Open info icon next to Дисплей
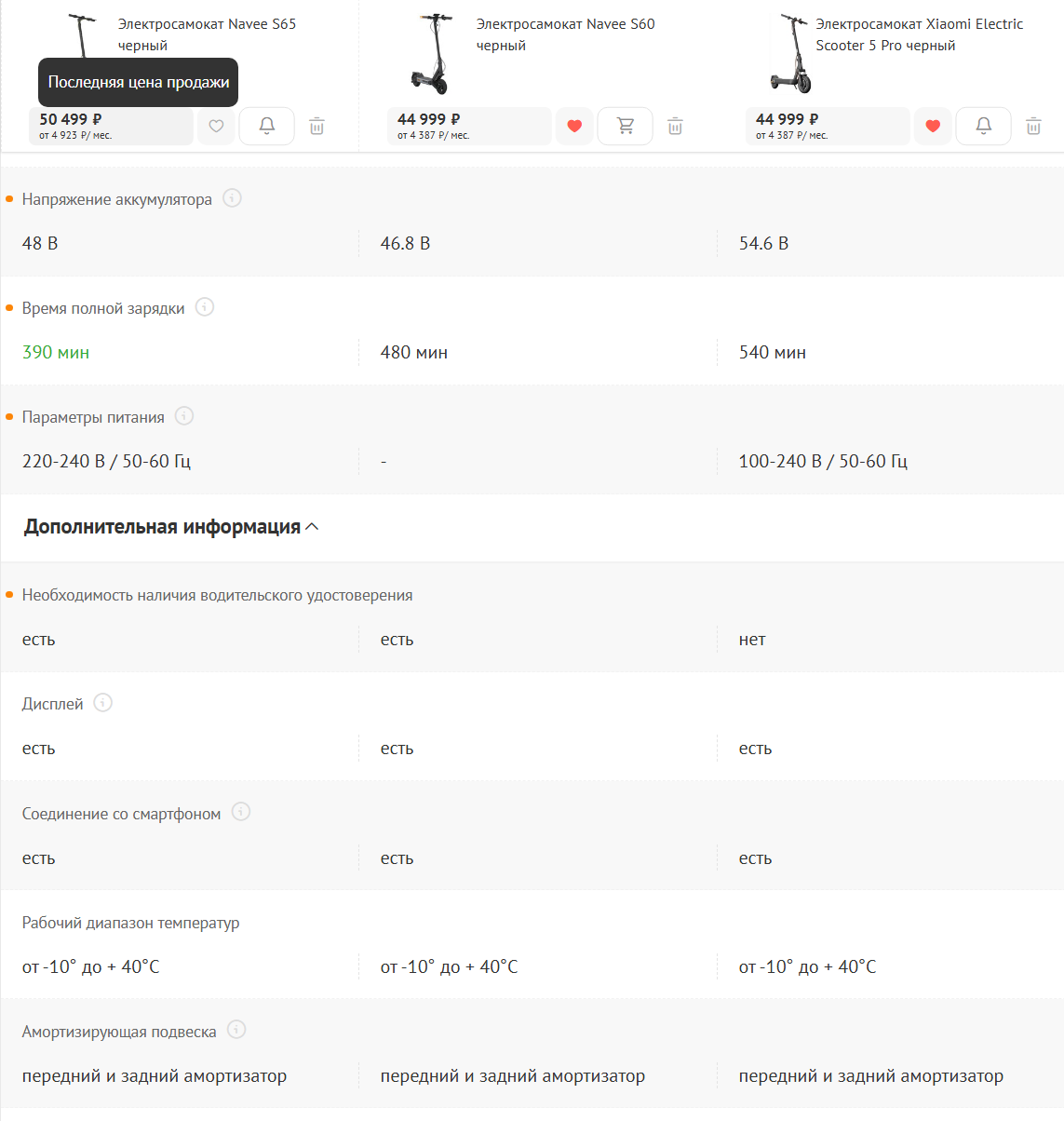The width and height of the screenshot is (1064, 1121). coord(103,703)
